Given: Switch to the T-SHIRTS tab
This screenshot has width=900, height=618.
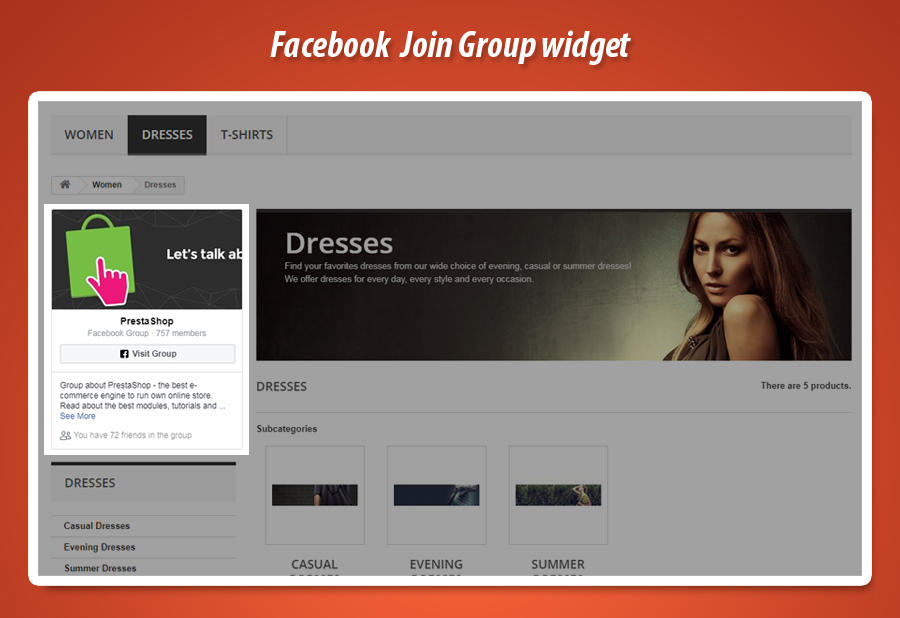Looking at the screenshot, I should coord(246,134).
